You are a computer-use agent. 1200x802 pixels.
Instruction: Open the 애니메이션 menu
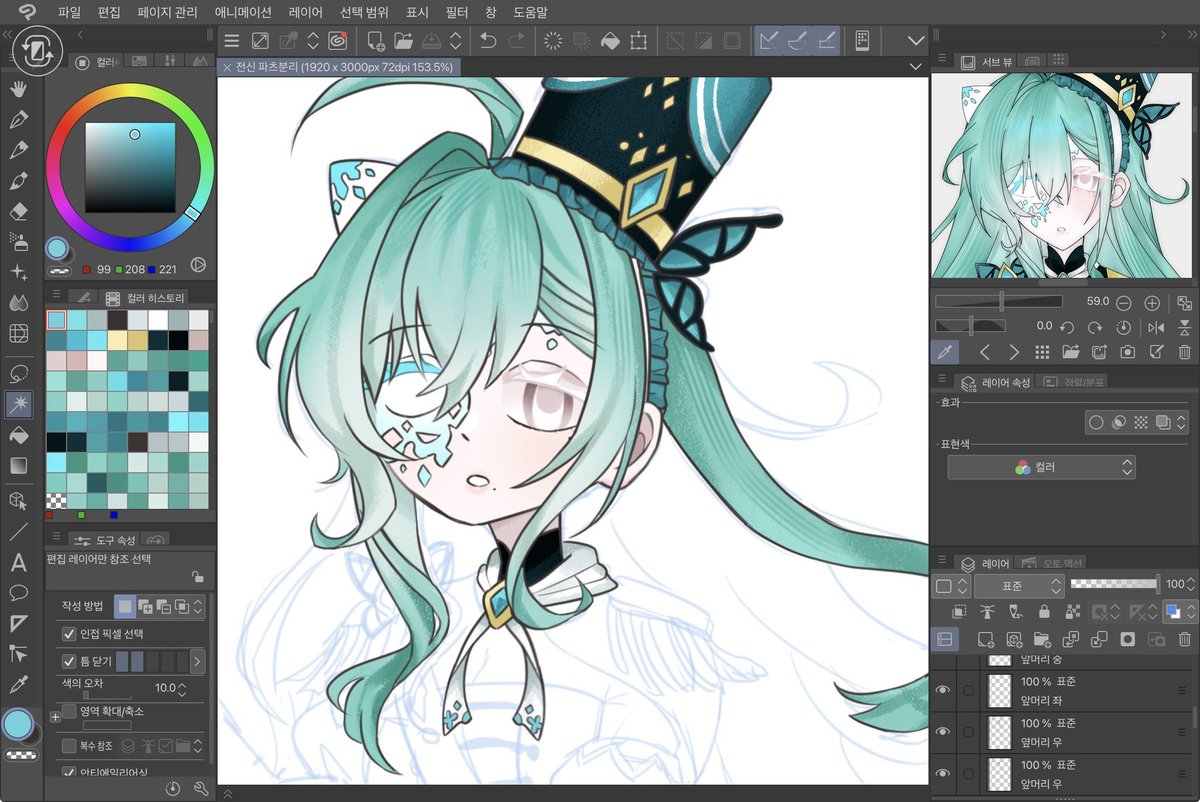pos(243,13)
